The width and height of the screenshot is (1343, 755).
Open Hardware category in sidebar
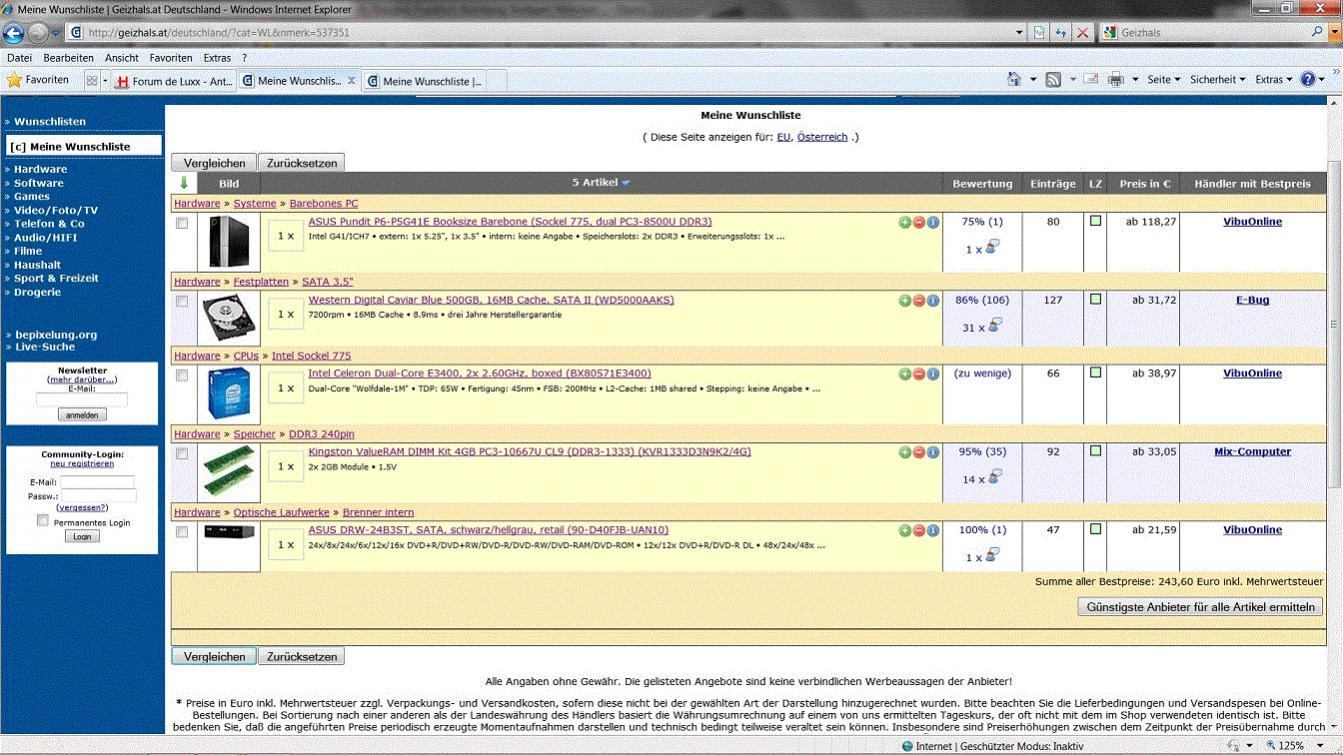pos(40,169)
